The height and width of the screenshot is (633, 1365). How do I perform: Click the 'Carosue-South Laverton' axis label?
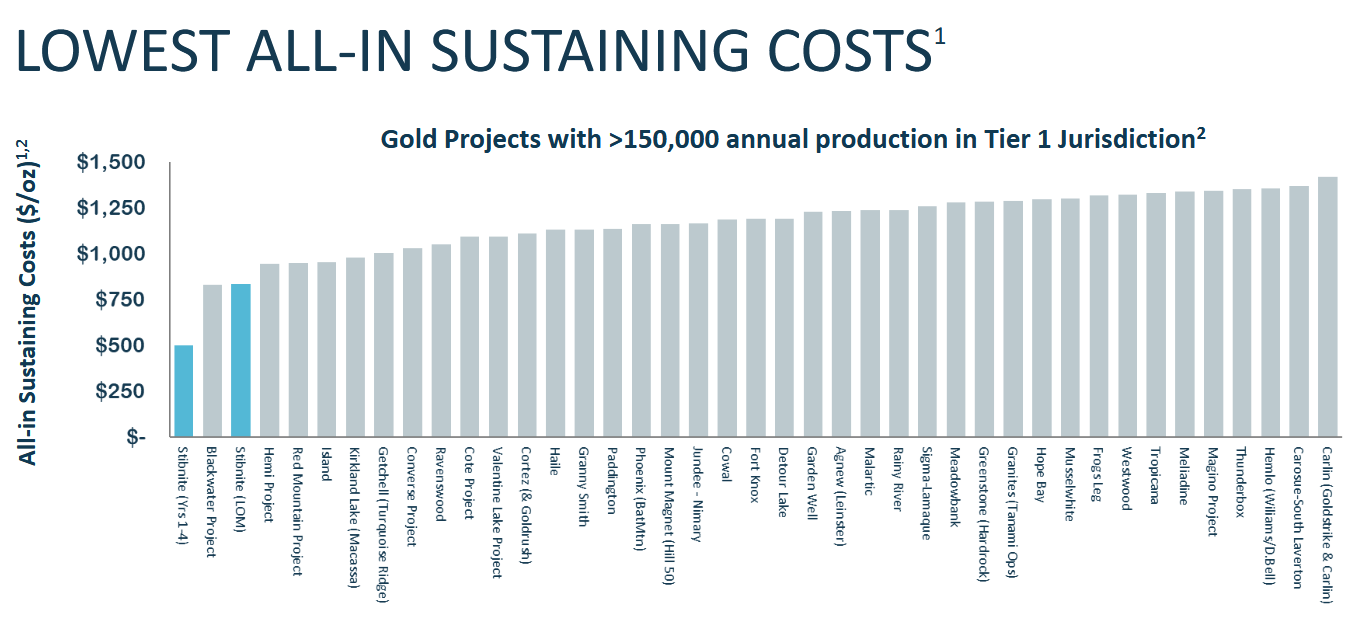1297,517
